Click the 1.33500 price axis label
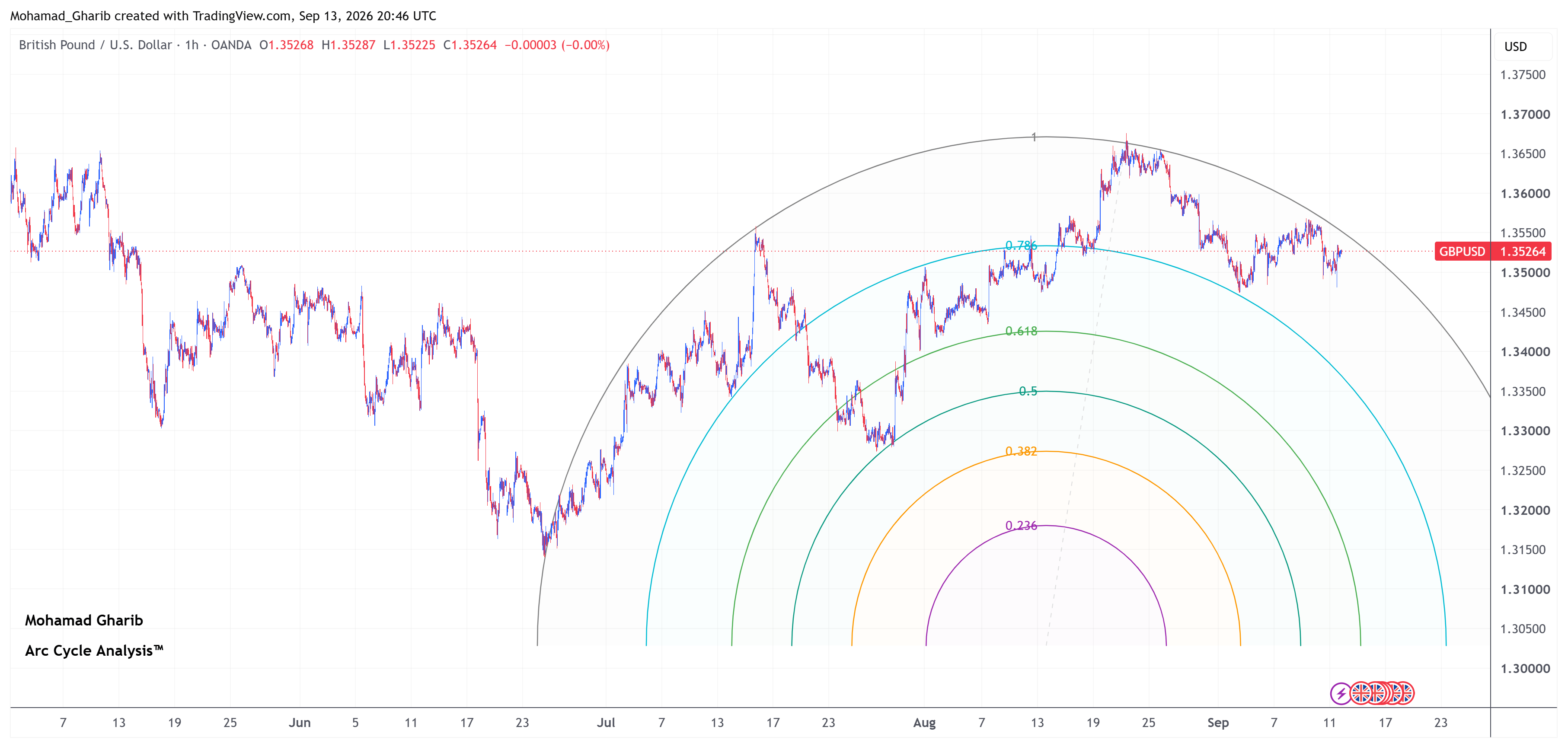The image size is (1568, 740). point(1523,391)
